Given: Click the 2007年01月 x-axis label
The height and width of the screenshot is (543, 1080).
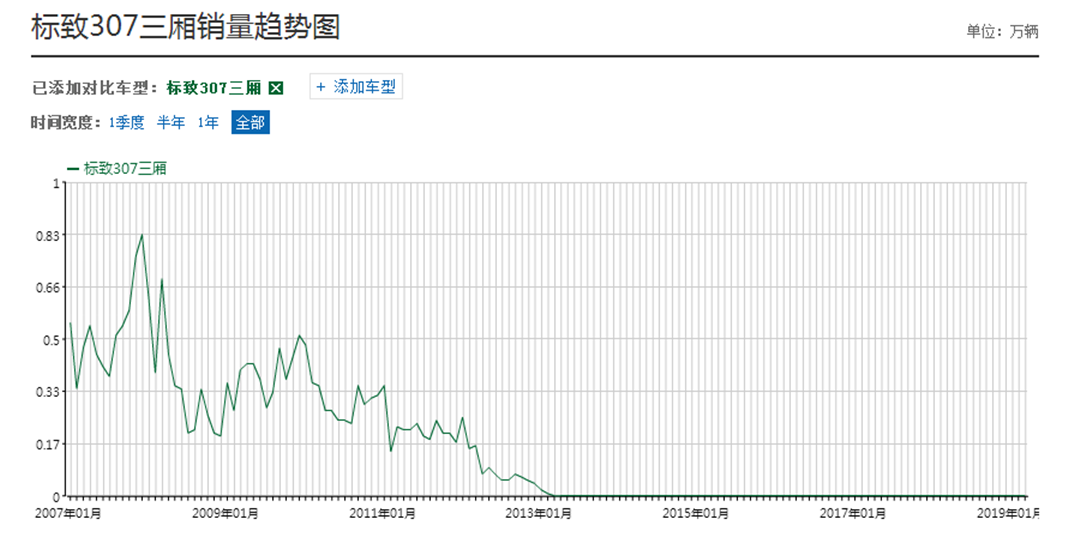Looking at the screenshot, I should coord(70,513).
